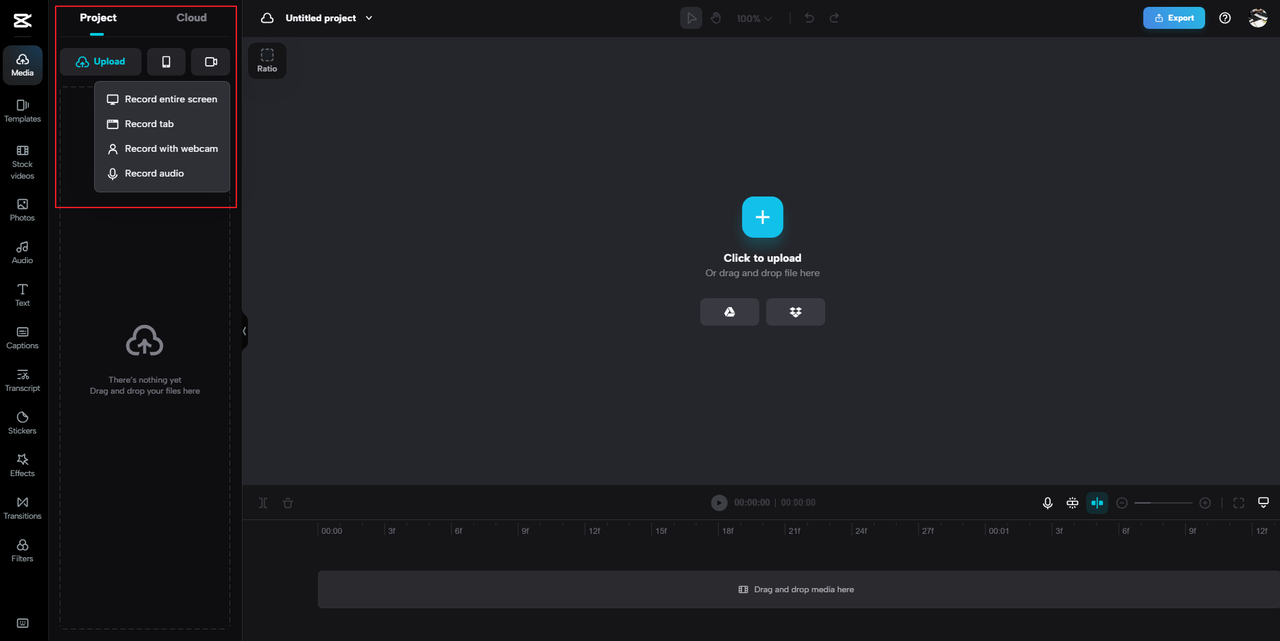This screenshot has width=1280, height=641.
Task: Click the Upload button in media panel
Action: pyautogui.click(x=100, y=62)
